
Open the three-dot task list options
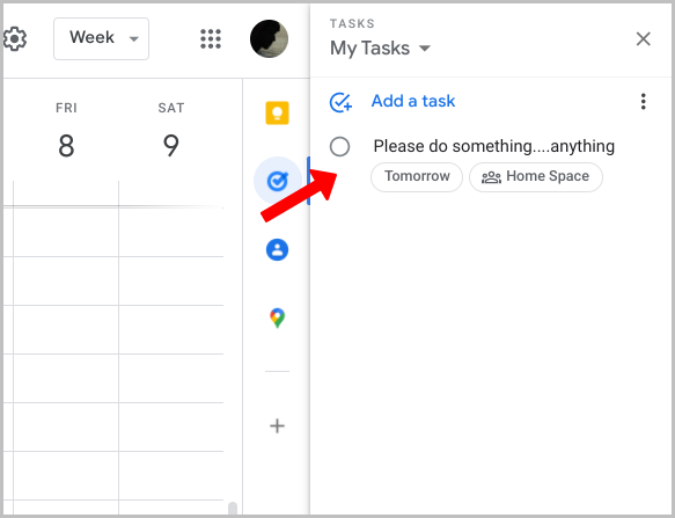point(643,102)
